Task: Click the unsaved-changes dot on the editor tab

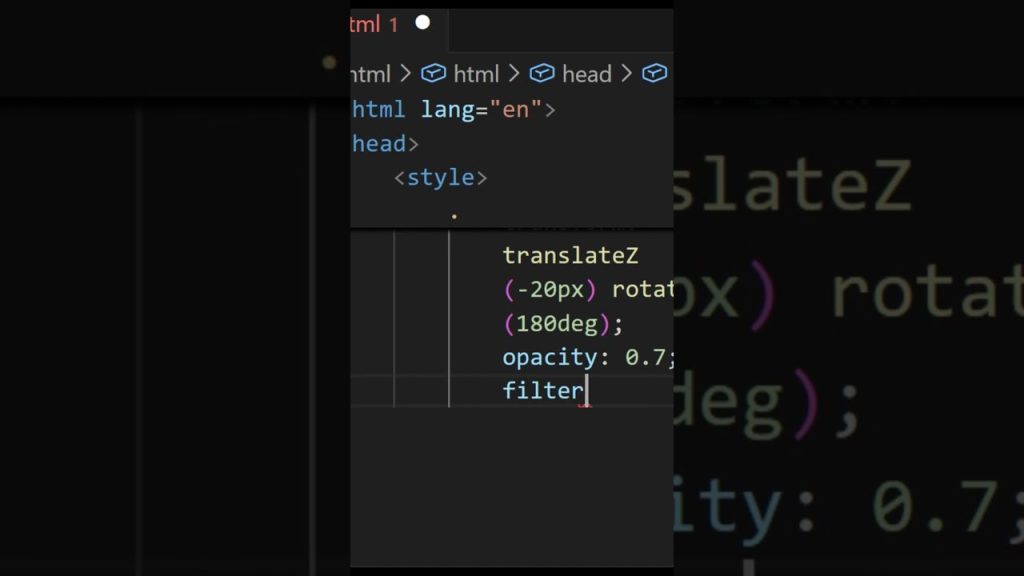Action: click(422, 22)
